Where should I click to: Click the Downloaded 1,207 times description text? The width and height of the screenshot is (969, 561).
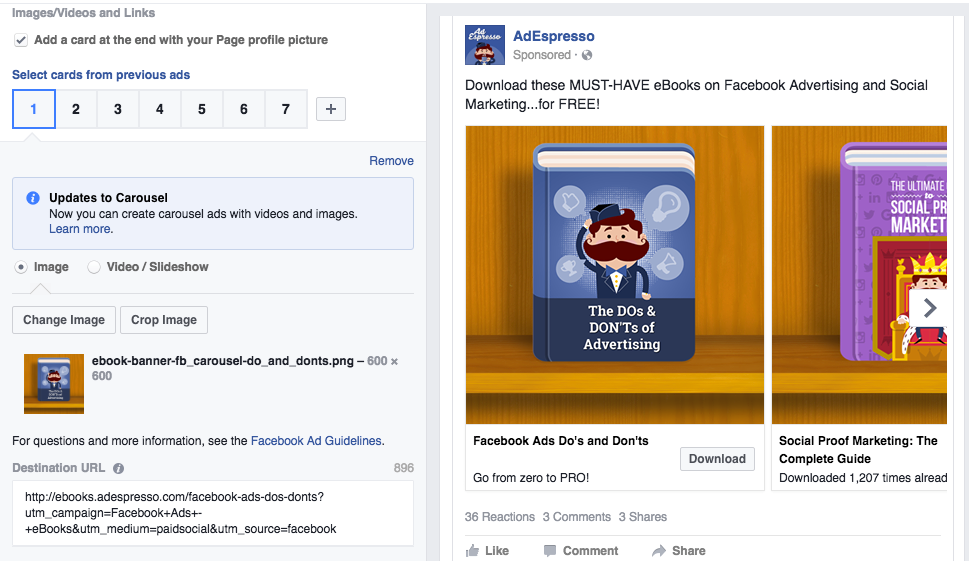(x=863, y=478)
